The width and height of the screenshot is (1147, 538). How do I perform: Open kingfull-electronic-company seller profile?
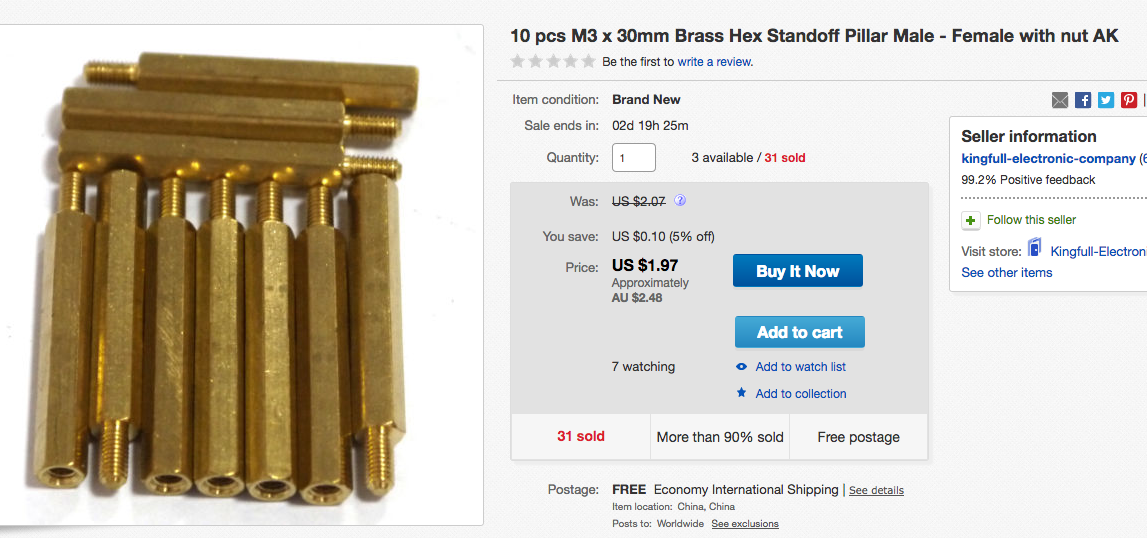coord(1048,158)
